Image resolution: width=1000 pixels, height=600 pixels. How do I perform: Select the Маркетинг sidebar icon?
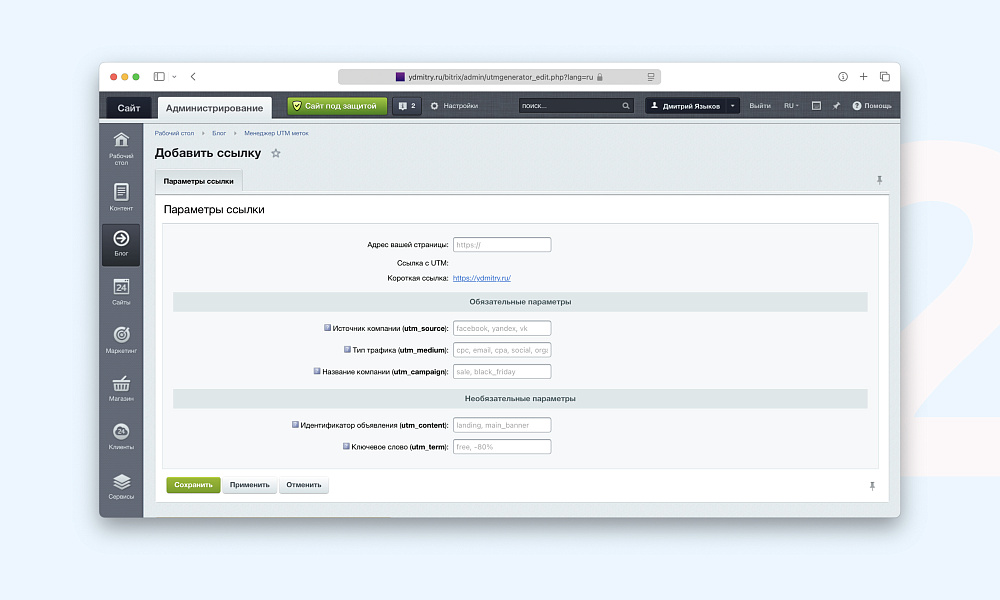click(121, 339)
